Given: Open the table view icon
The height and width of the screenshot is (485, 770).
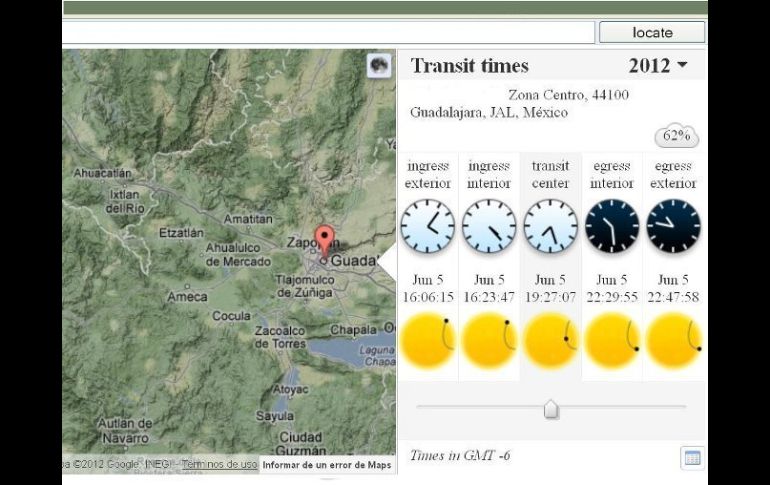Looking at the screenshot, I should point(692,458).
